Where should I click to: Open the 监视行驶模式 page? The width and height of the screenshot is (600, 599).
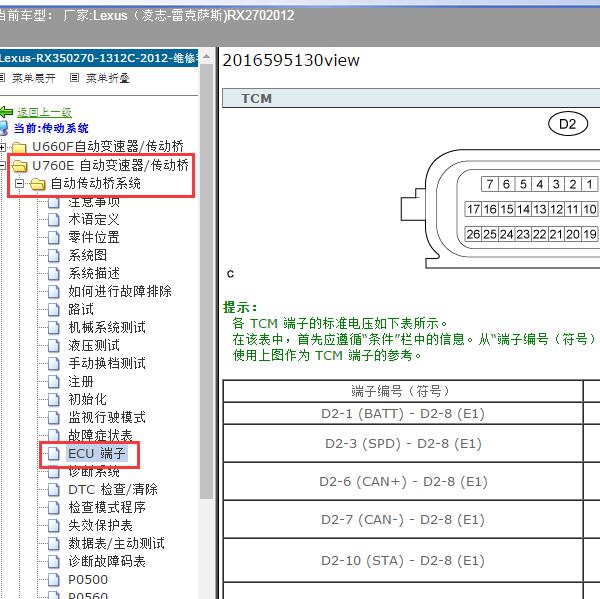107,417
